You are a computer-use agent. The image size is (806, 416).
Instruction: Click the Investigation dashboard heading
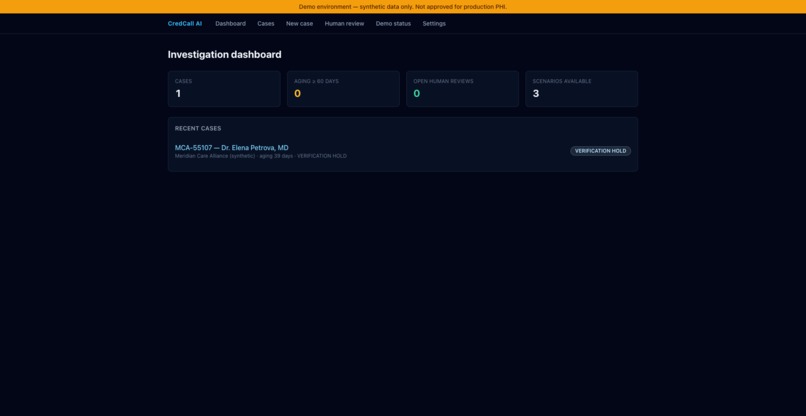pos(225,55)
